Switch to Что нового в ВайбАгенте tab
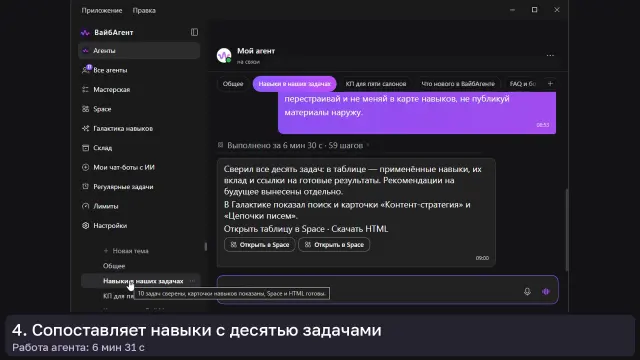The image size is (640, 360). click(458, 84)
